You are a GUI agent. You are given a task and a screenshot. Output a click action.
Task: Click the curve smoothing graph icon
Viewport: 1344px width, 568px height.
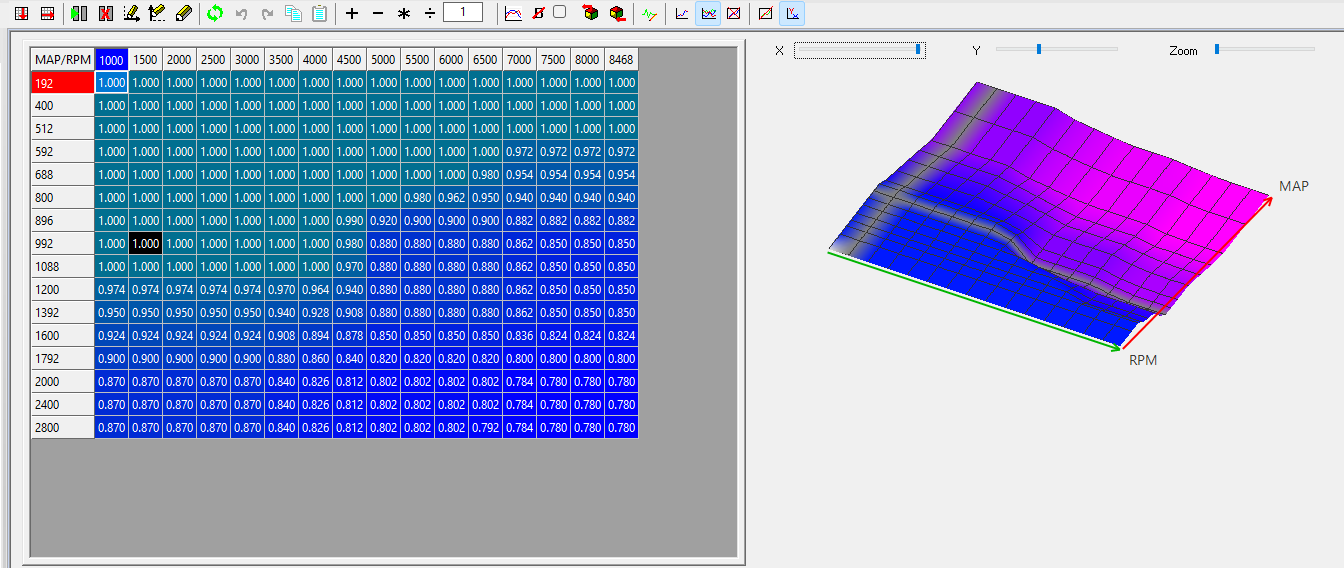[x=513, y=14]
